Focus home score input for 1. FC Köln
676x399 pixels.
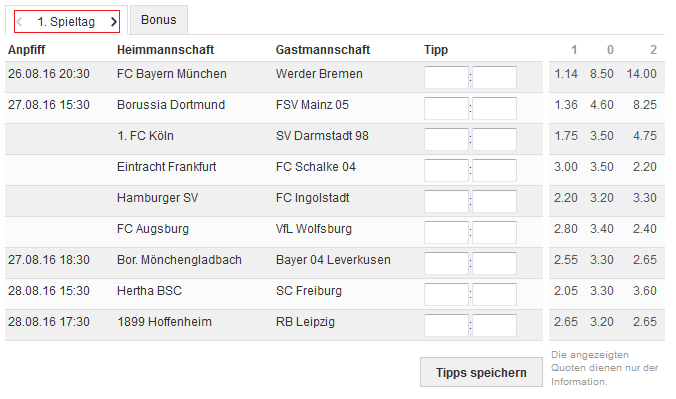[x=446, y=139]
